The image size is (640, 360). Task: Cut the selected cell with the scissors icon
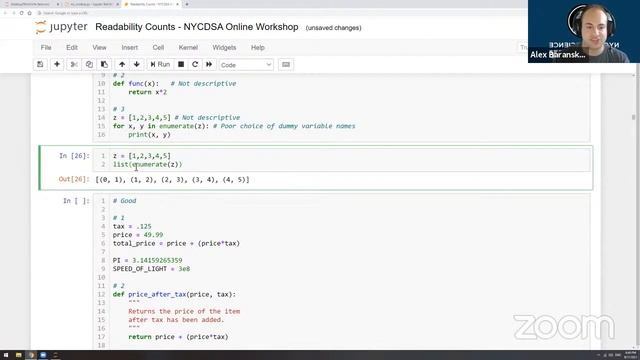74,64
